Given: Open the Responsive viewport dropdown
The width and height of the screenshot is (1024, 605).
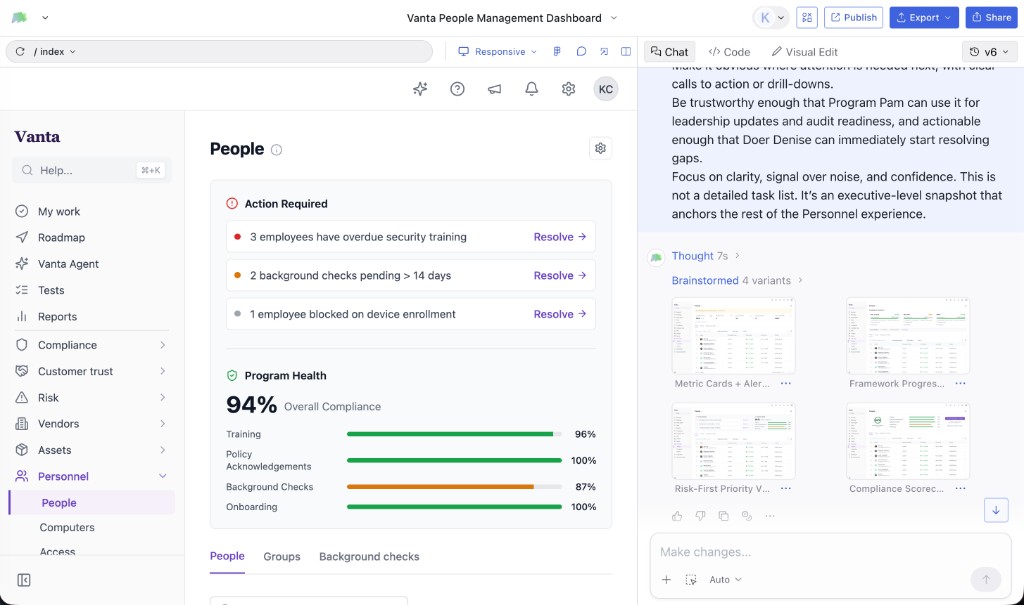Looking at the screenshot, I should [x=497, y=52].
